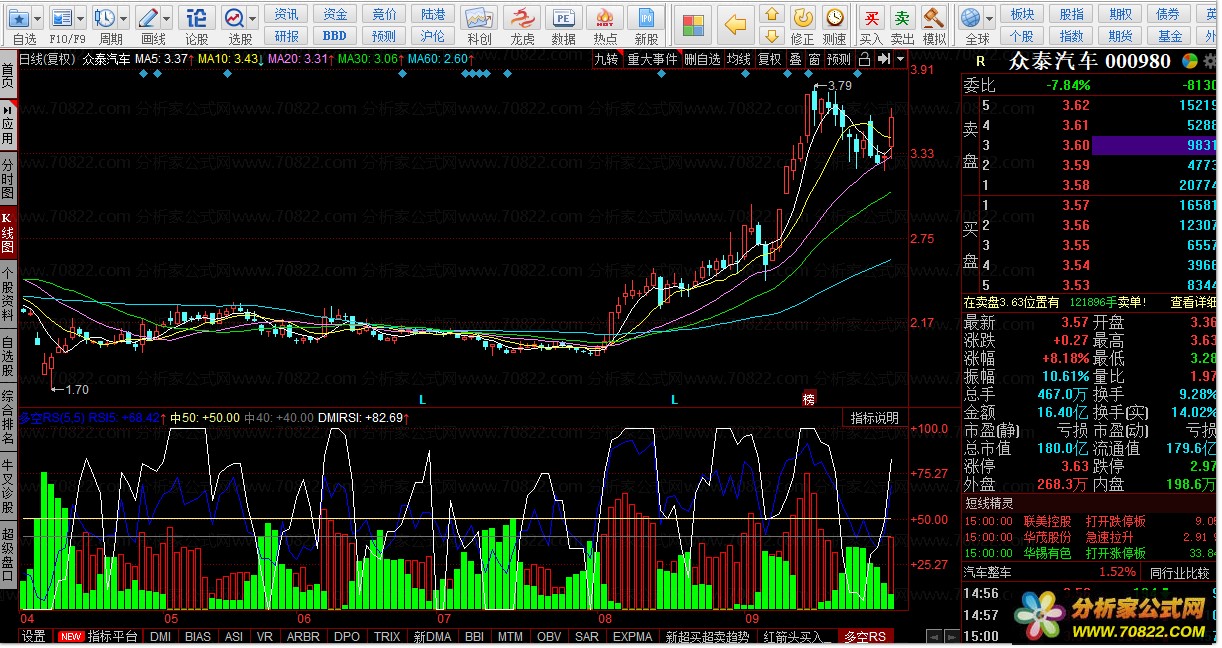Open the 模拟 simulated trading gavel icon

[934, 18]
